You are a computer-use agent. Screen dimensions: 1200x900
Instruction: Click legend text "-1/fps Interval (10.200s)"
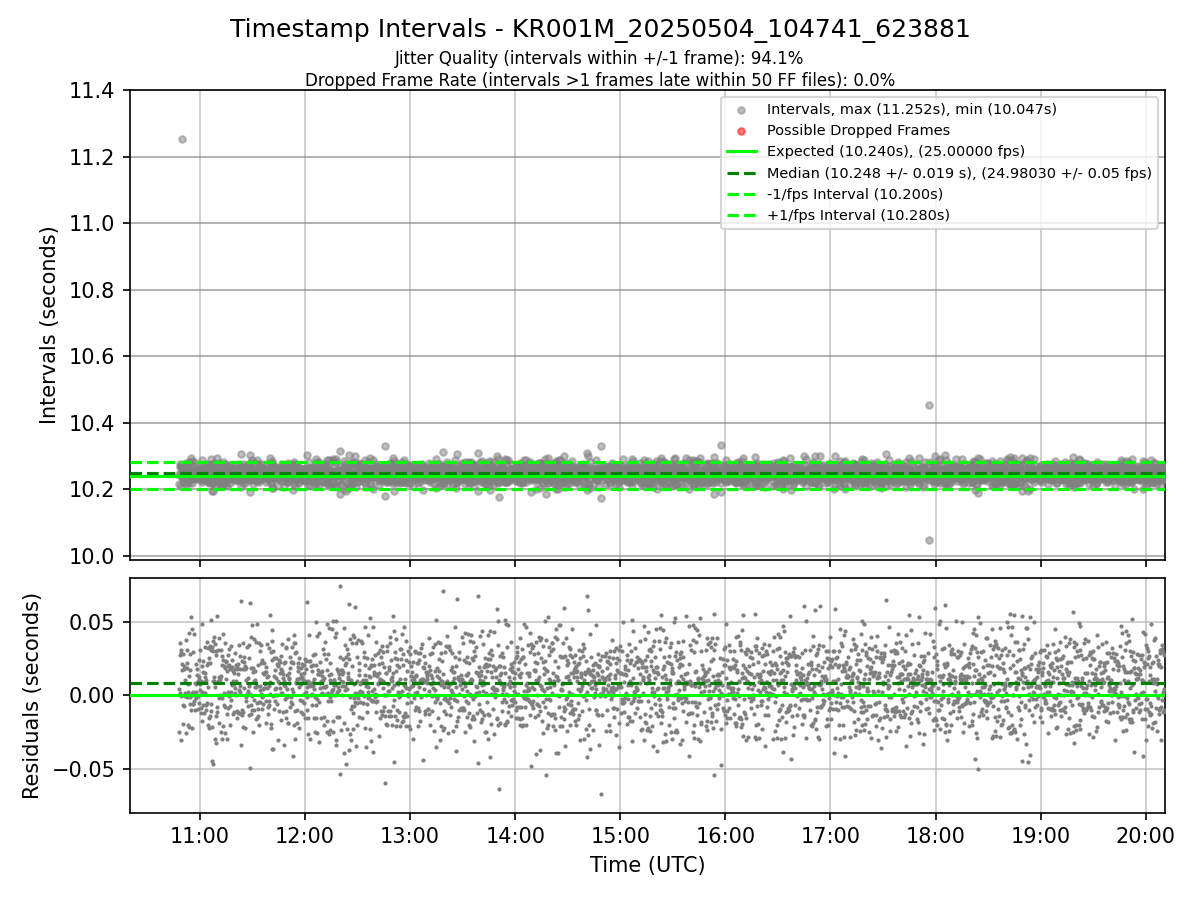tap(855, 194)
